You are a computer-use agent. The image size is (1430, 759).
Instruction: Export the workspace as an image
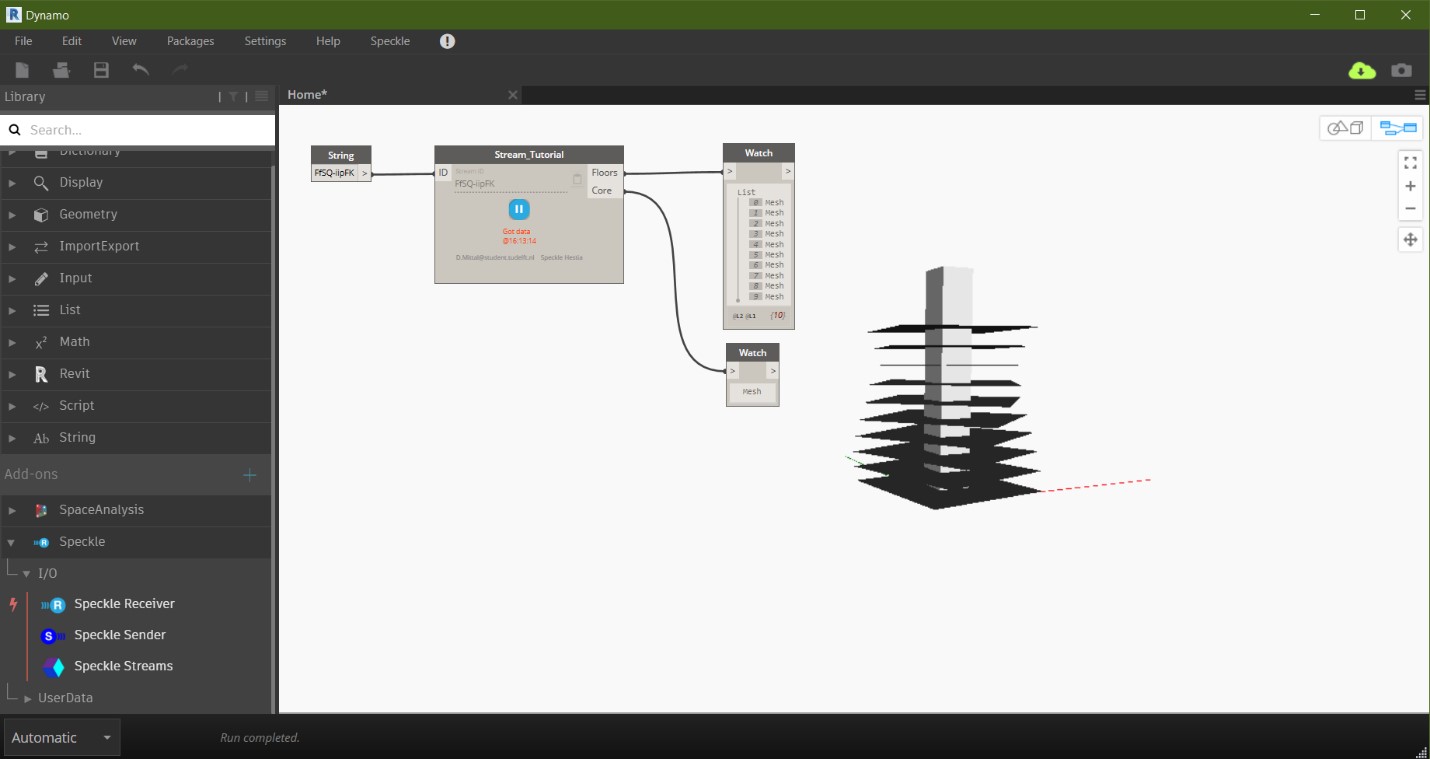[1400, 70]
